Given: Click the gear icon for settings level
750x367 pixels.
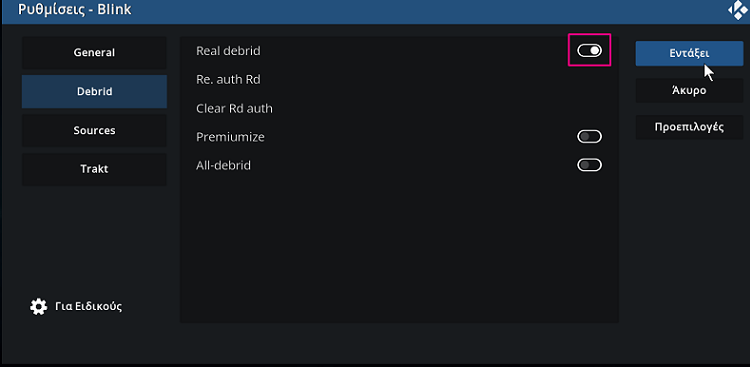Looking at the screenshot, I should (38, 306).
